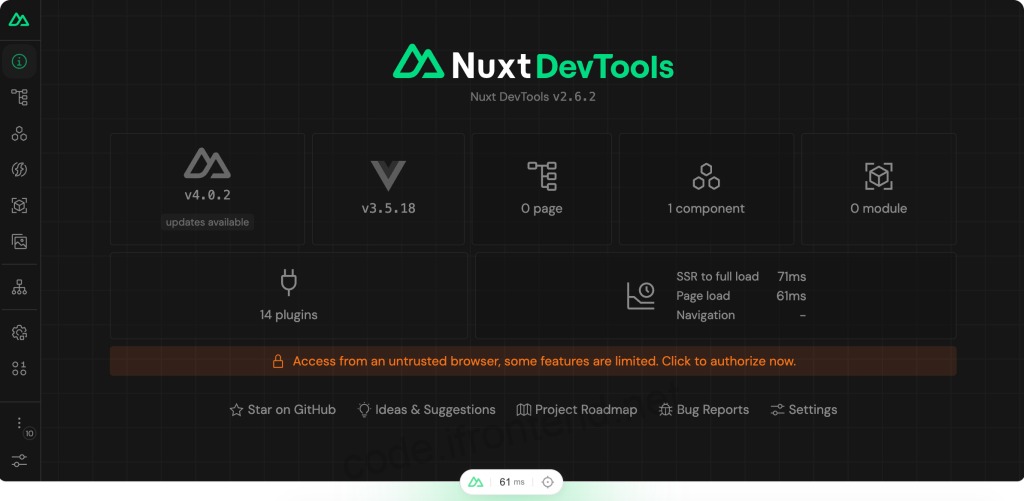
Task: Open the gear settings tab in the sidebar
Action: [20, 333]
